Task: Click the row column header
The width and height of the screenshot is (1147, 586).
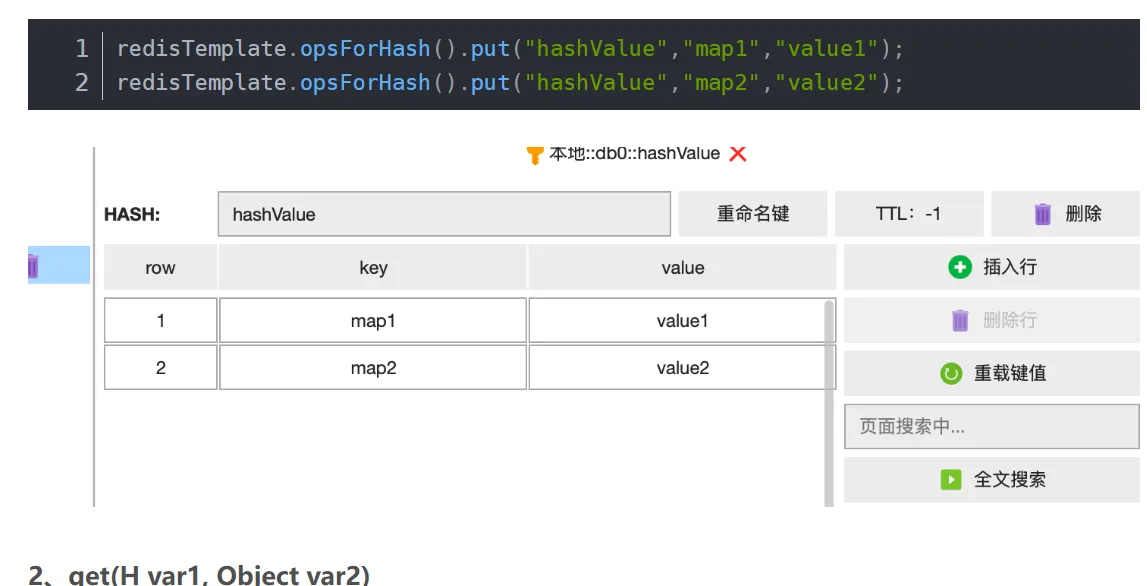Action: coord(160,268)
